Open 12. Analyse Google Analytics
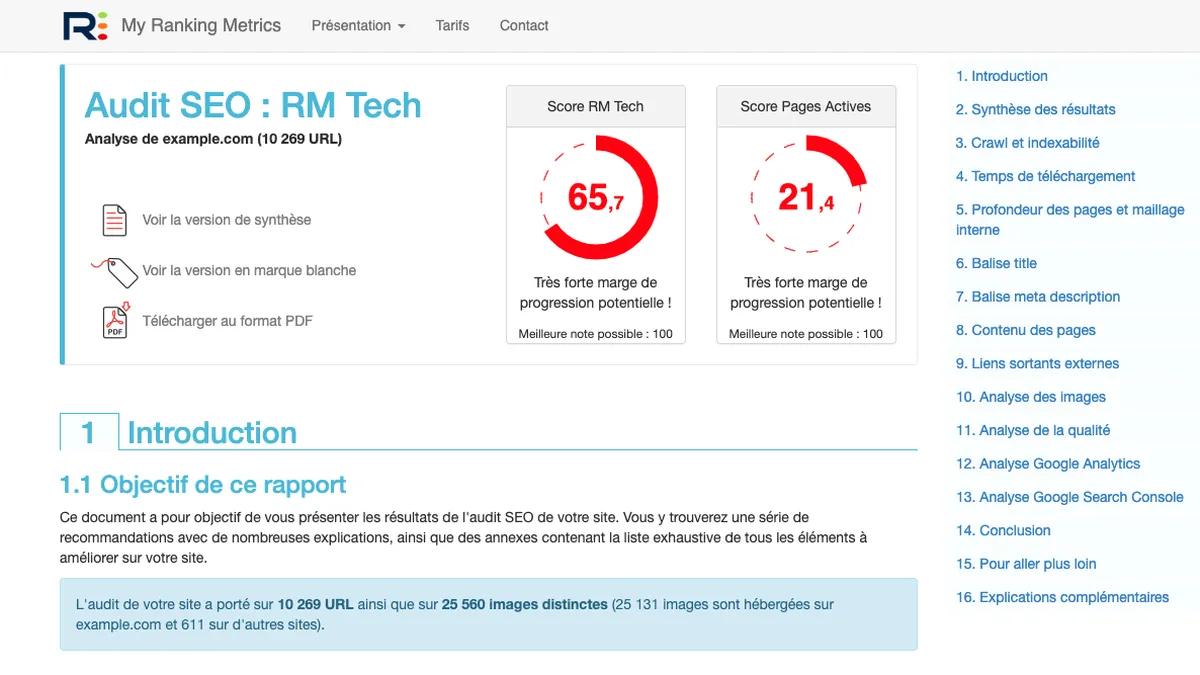This screenshot has height=675, width=1200. 1048,464
